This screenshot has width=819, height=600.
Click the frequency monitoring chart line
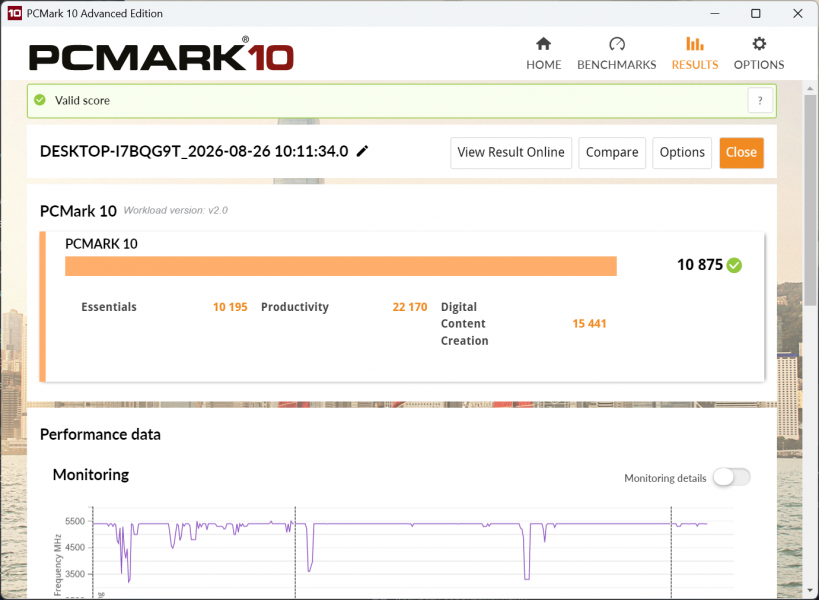(x=400, y=524)
